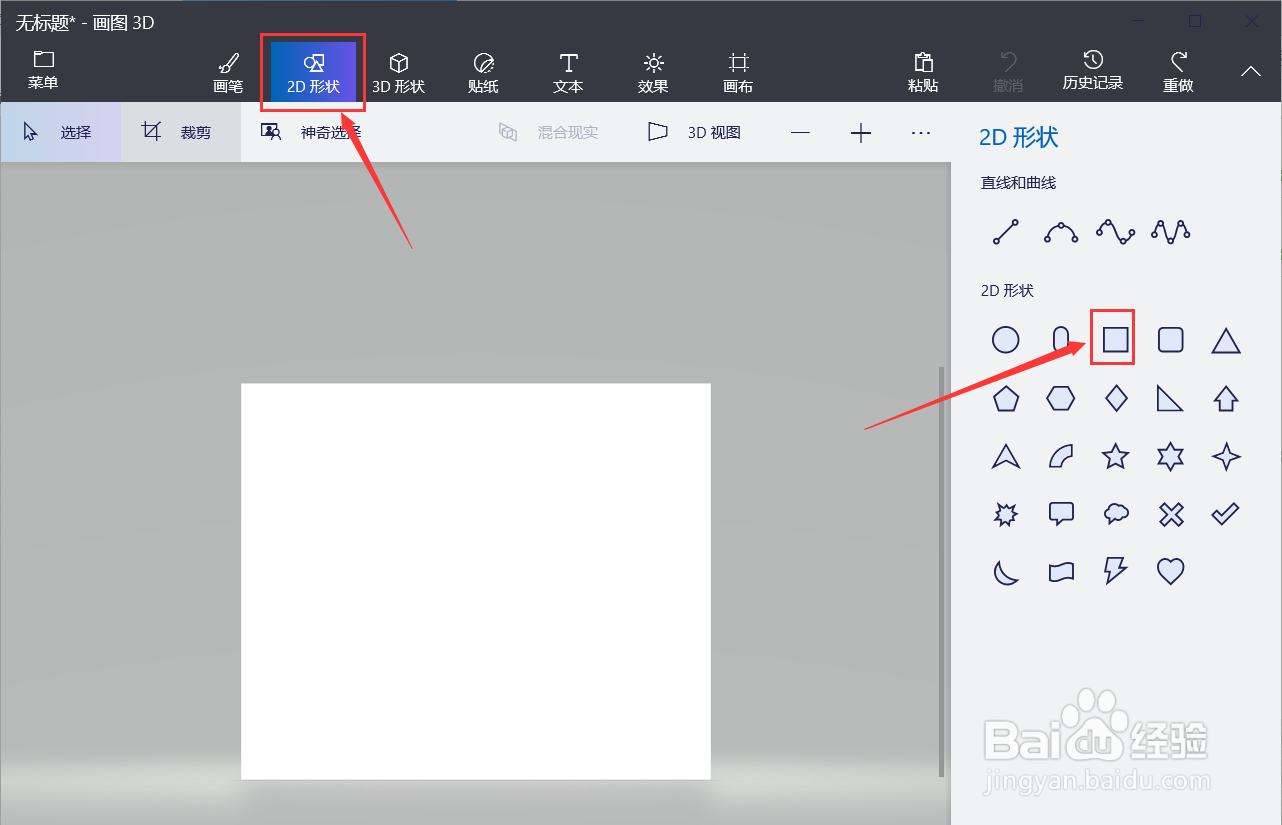Image resolution: width=1282 pixels, height=825 pixels.
Task: Switch to the 2D 形状 tab
Action: (x=313, y=73)
